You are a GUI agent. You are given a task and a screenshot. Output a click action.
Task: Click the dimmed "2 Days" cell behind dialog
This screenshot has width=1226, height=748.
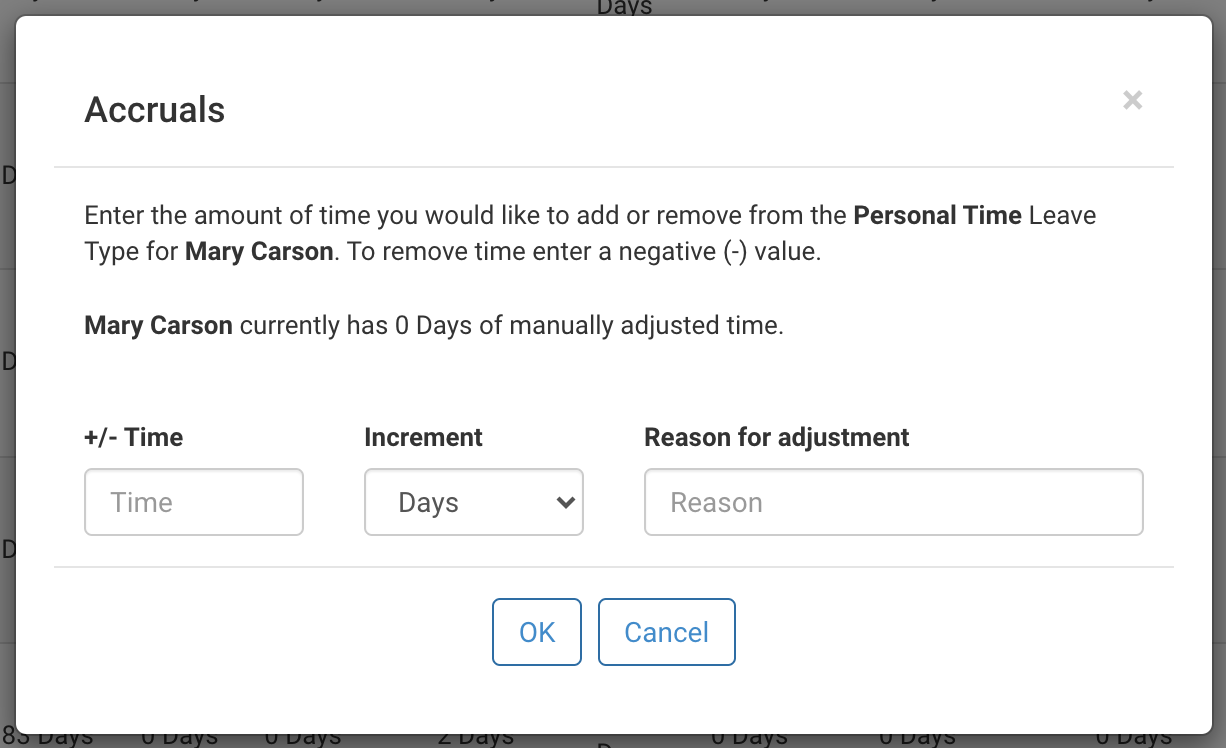[476, 738]
